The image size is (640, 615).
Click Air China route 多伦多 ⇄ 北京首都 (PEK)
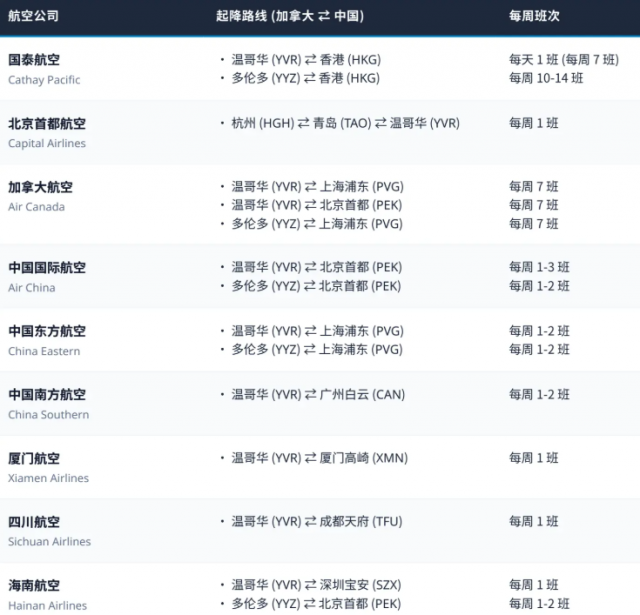click(316, 286)
